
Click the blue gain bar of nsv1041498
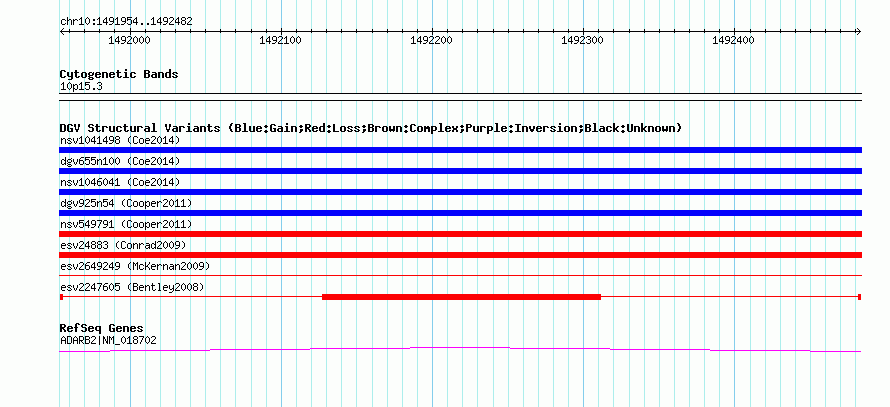click(460, 150)
